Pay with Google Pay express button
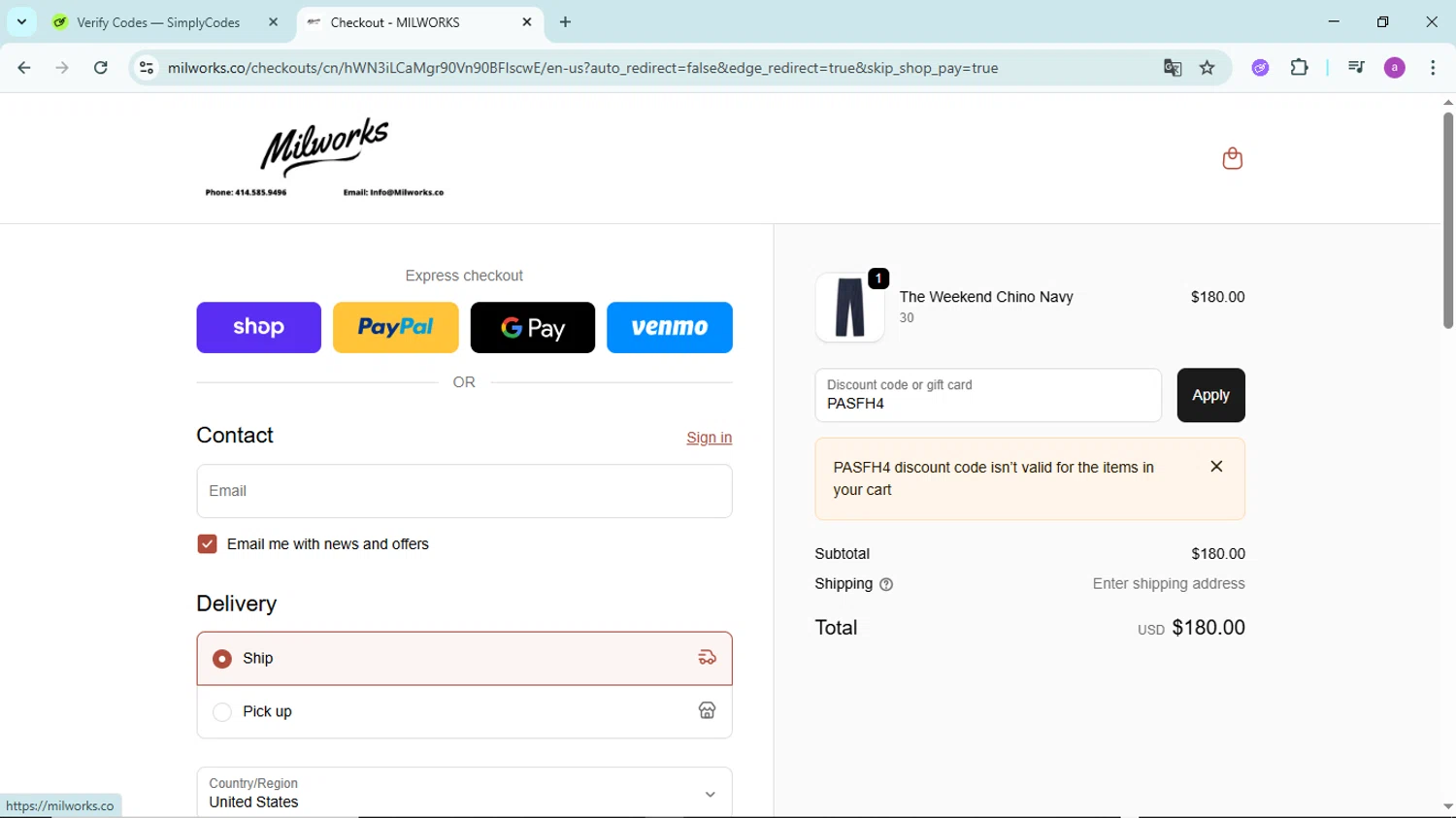1456x818 pixels. pyautogui.click(x=533, y=327)
